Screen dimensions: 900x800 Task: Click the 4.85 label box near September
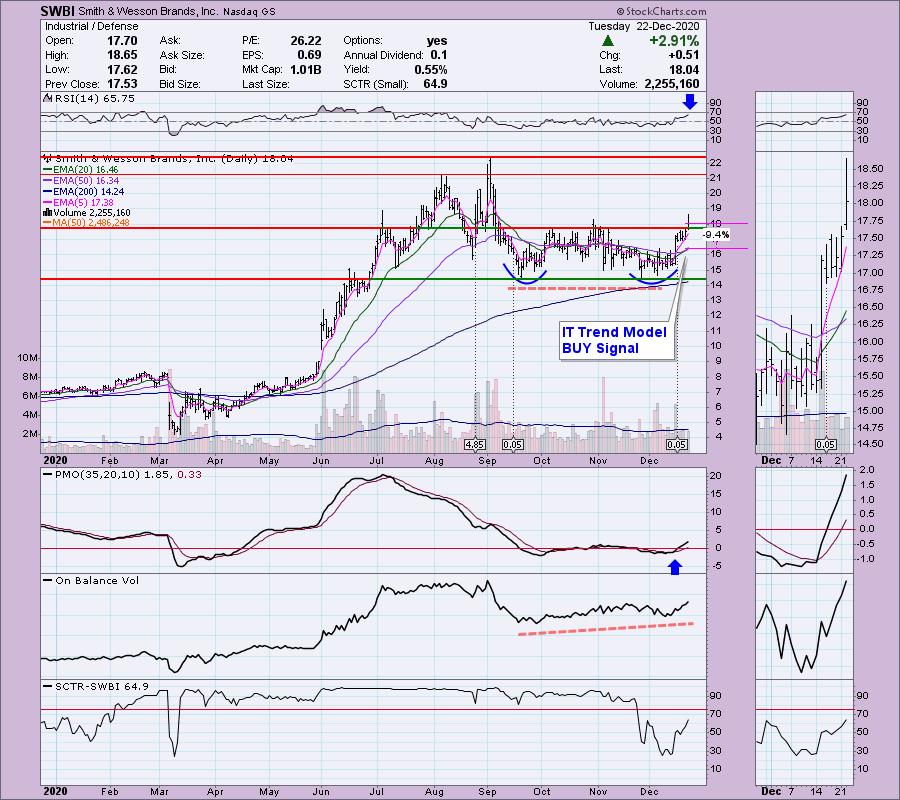coord(475,445)
